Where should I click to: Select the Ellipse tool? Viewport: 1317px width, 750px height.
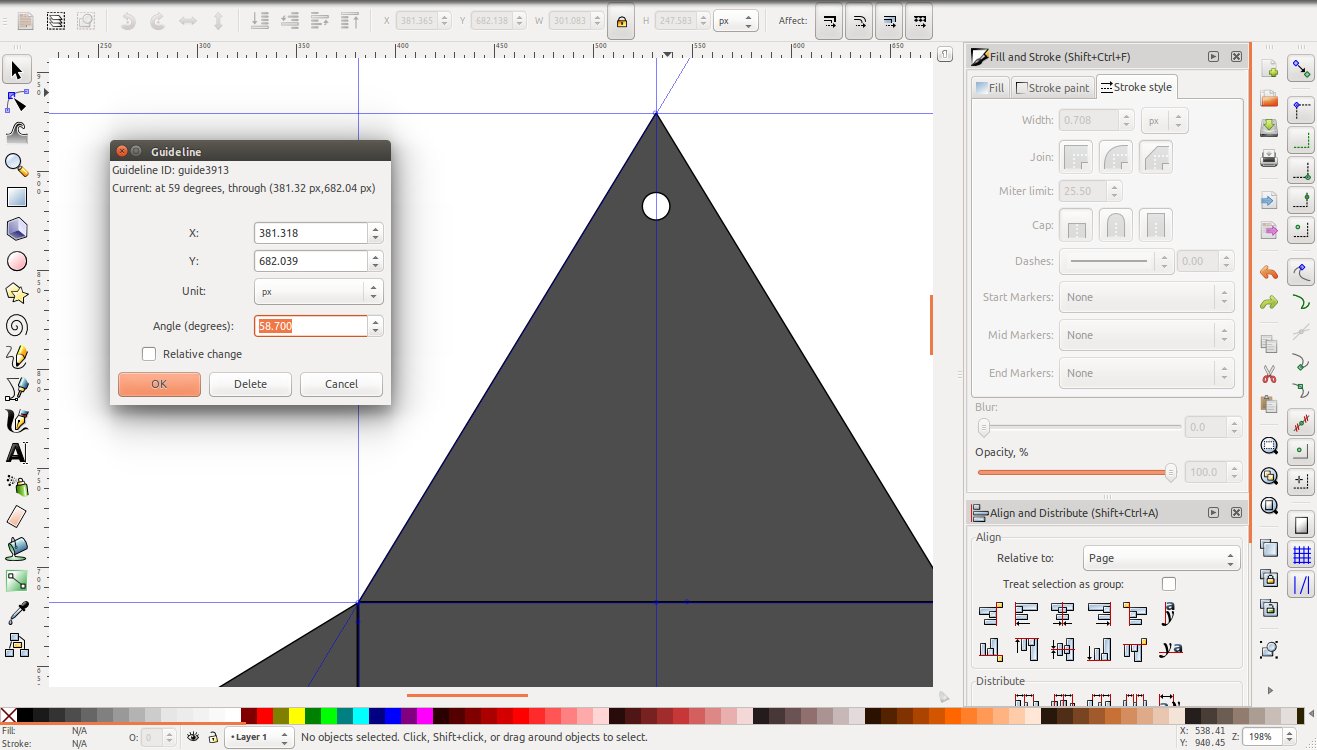[x=16, y=261]
